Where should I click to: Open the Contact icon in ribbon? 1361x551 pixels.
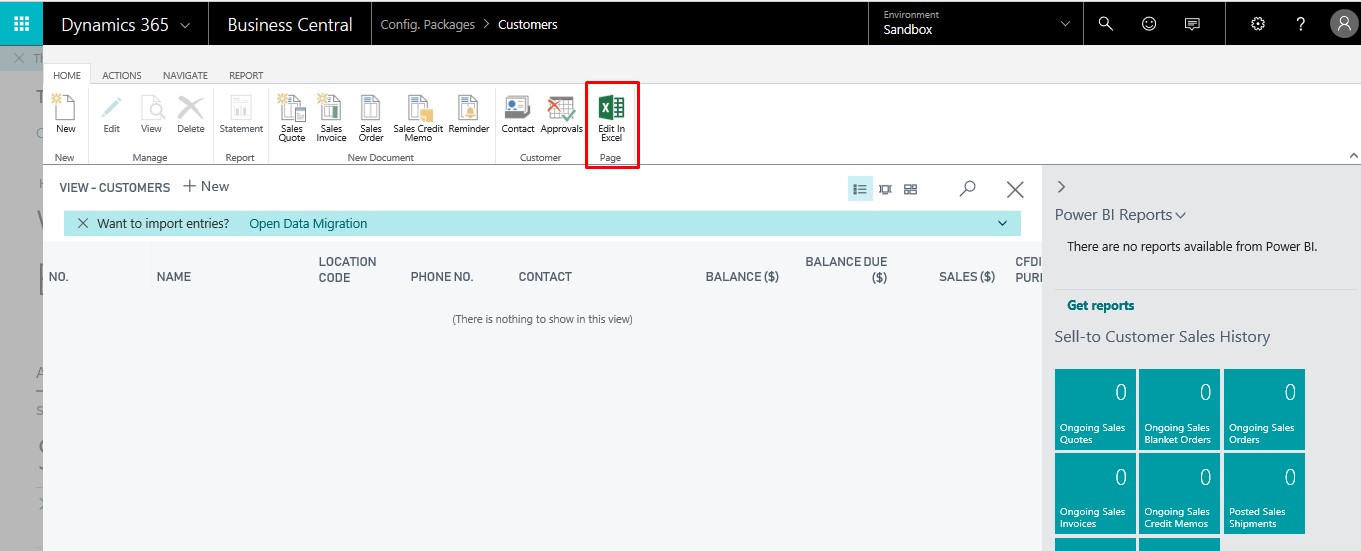(x=518, y=114)
